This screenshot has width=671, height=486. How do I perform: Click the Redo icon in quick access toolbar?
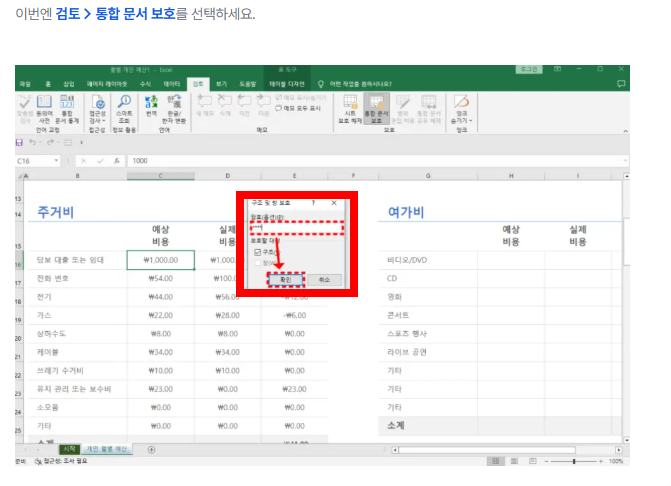(50, 142)
